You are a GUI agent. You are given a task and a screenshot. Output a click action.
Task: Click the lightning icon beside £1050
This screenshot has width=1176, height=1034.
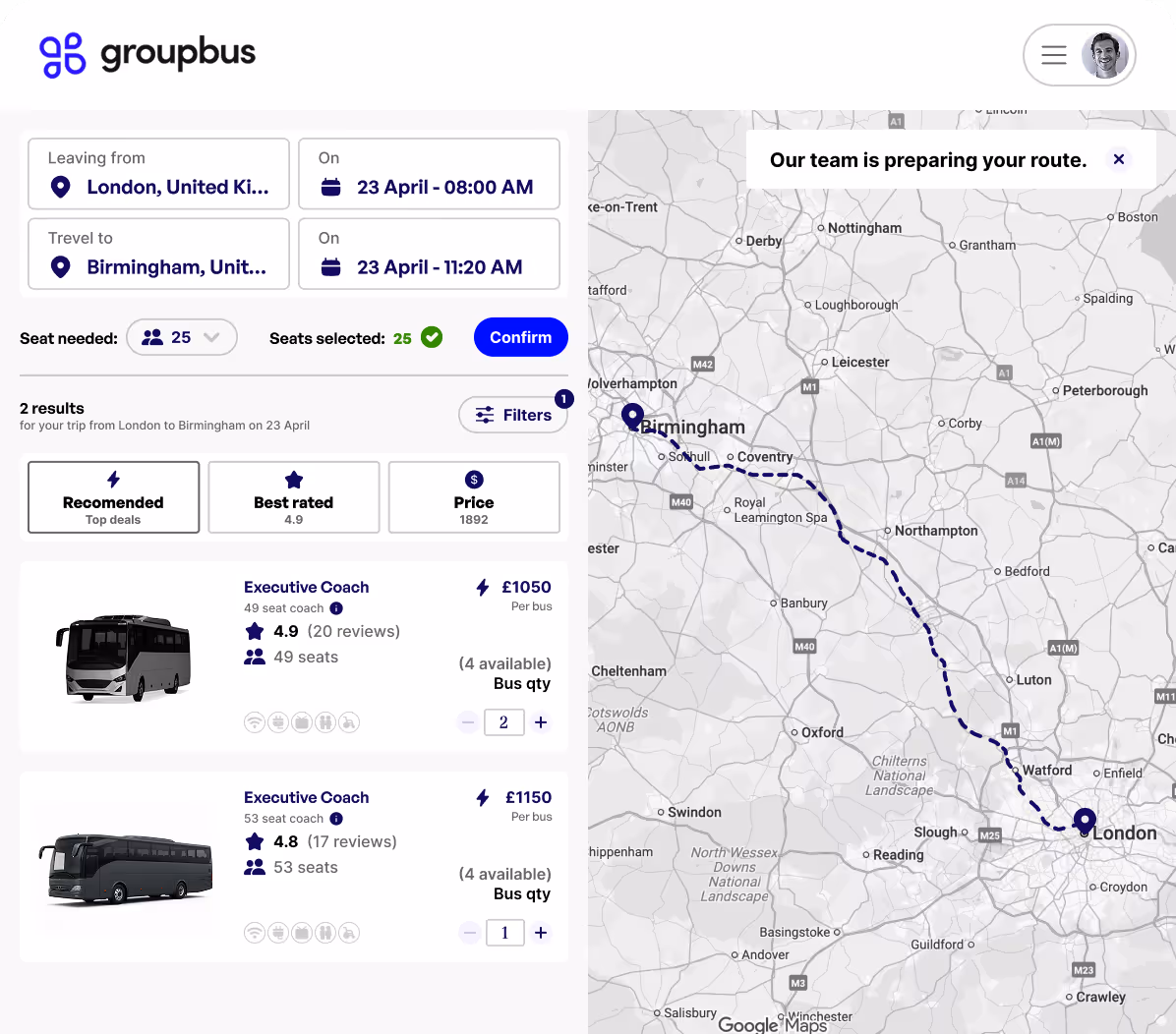(483, 587)
